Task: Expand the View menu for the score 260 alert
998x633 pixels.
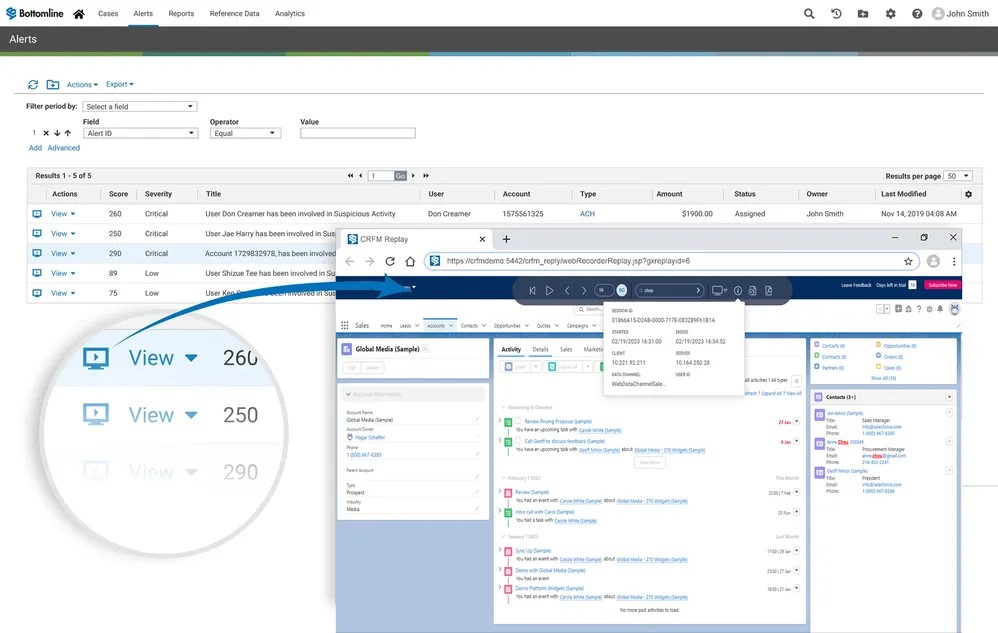Action: 73,214
